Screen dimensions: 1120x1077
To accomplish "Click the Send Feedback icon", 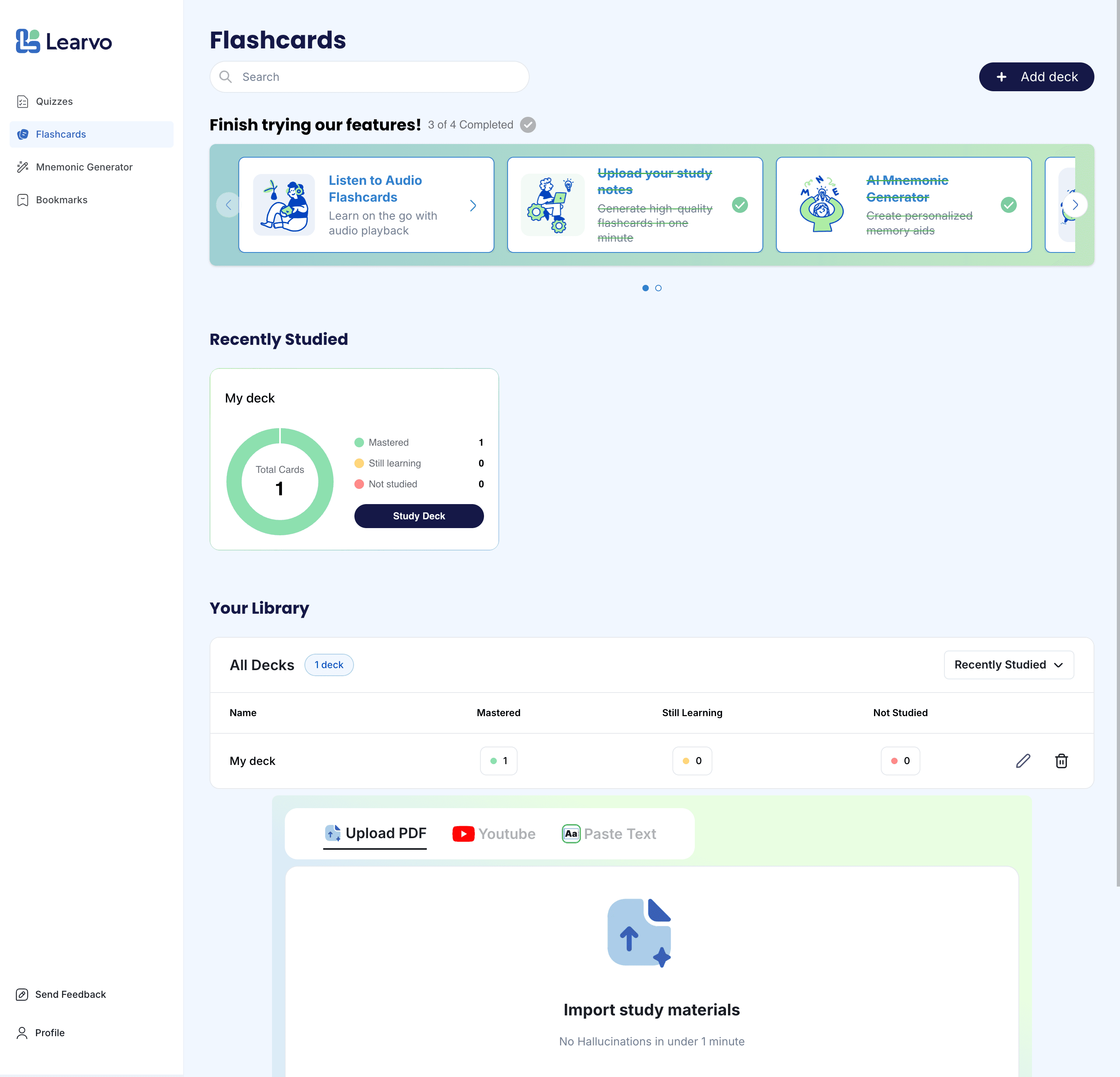I will click(22, 995).
